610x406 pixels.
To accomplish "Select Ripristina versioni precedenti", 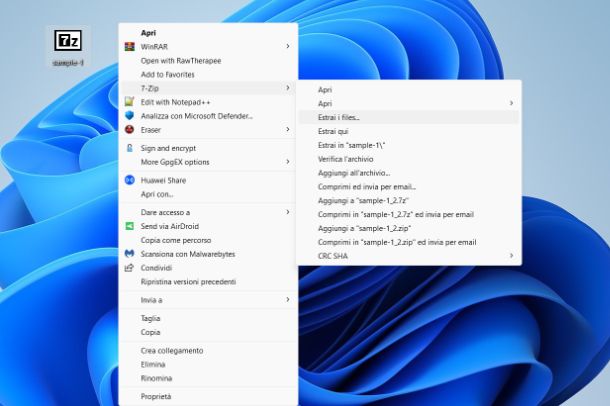I will click(208, 282).
